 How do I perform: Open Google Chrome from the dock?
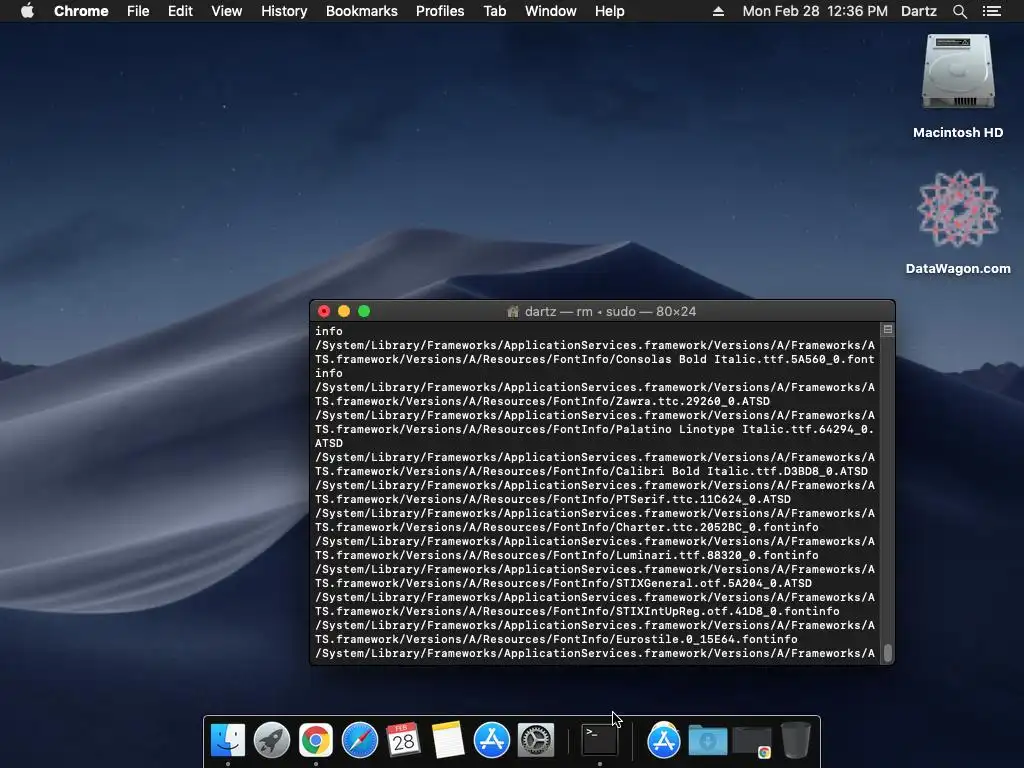point(315,741)
